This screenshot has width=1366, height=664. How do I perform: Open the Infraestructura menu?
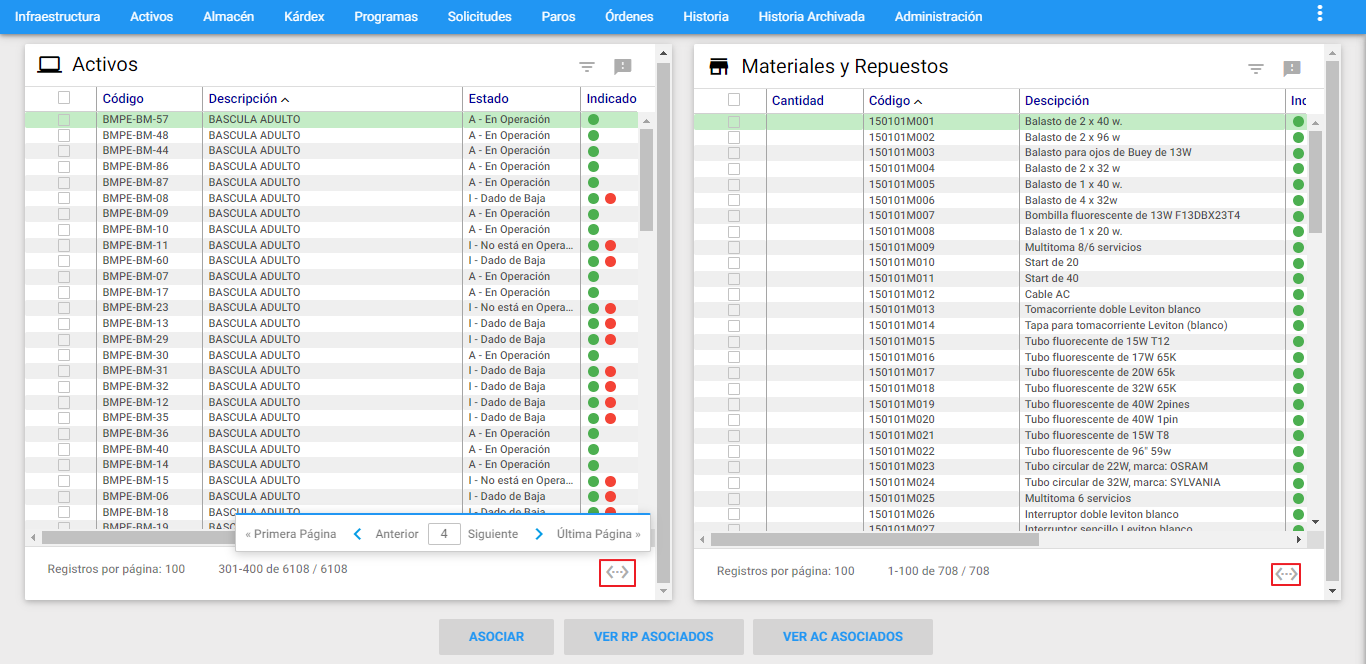pyautogui.click(x=57, y=17)
